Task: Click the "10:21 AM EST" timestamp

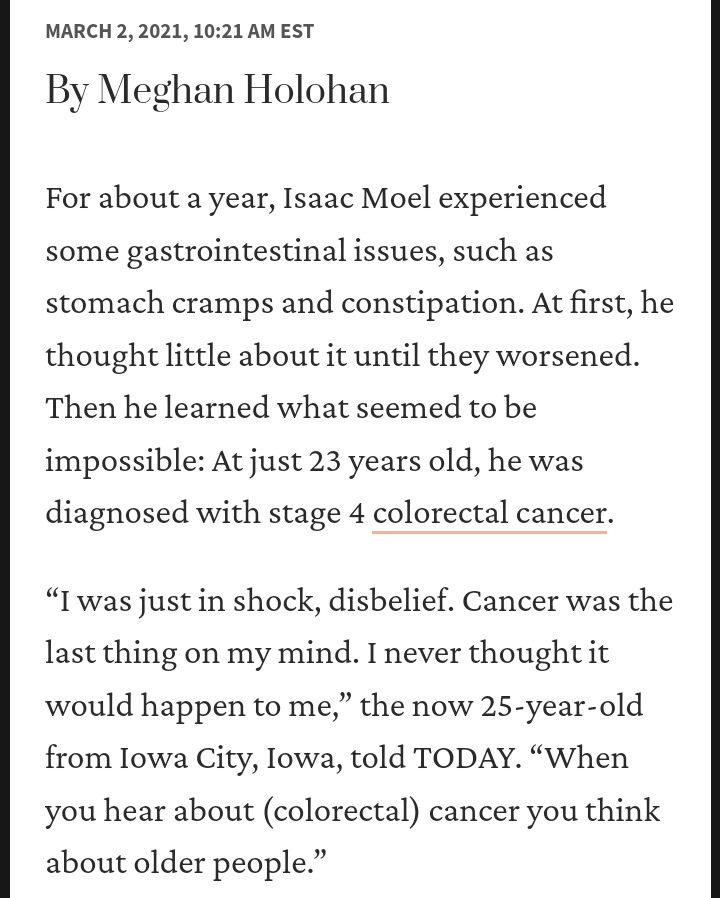Action: click(253, 31)
